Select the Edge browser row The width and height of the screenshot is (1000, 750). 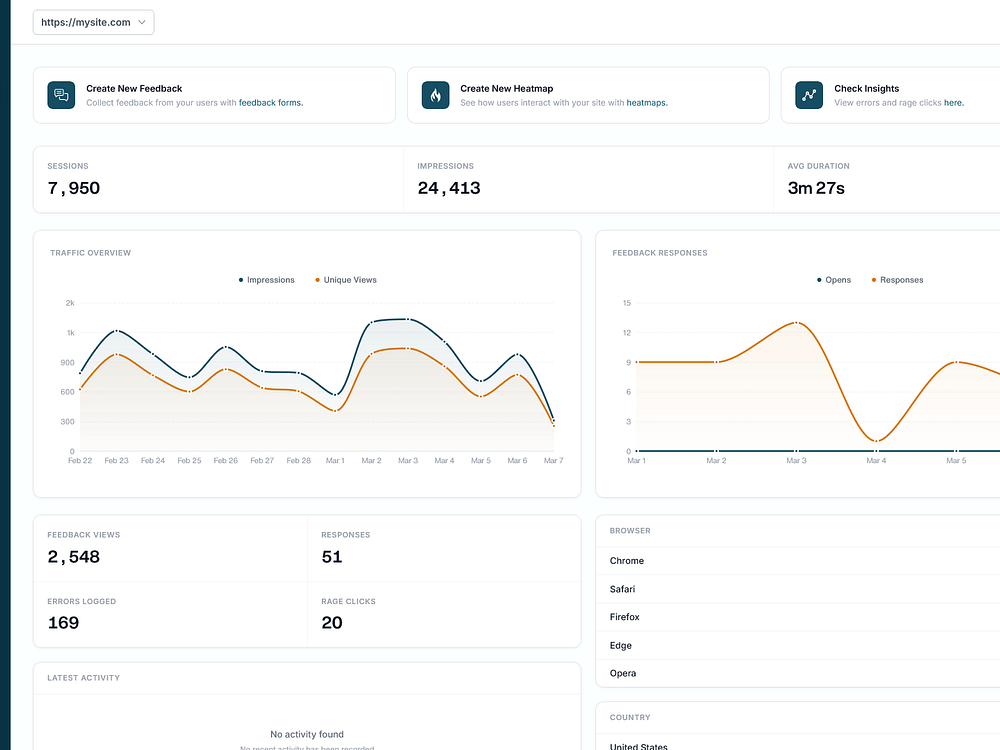tap(798, 645)
